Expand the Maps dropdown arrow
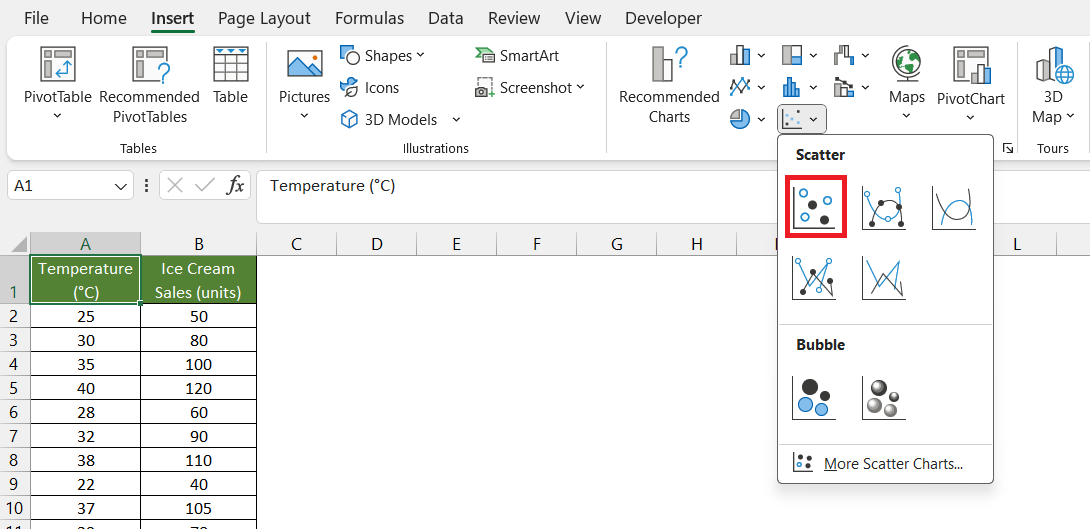The image size is (1090, 529). point(906,115)
